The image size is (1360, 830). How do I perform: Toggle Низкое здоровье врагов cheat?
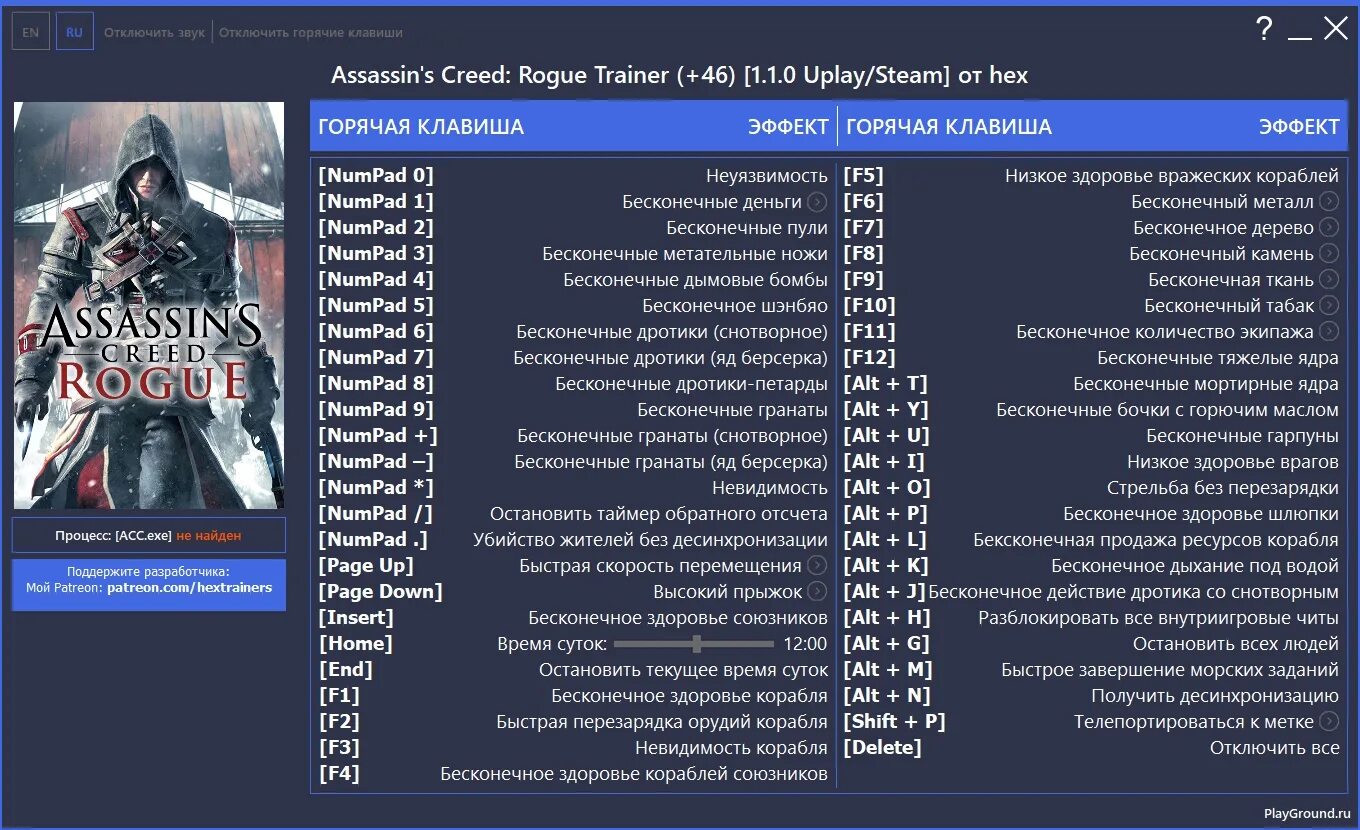[x=1233, y=462]
